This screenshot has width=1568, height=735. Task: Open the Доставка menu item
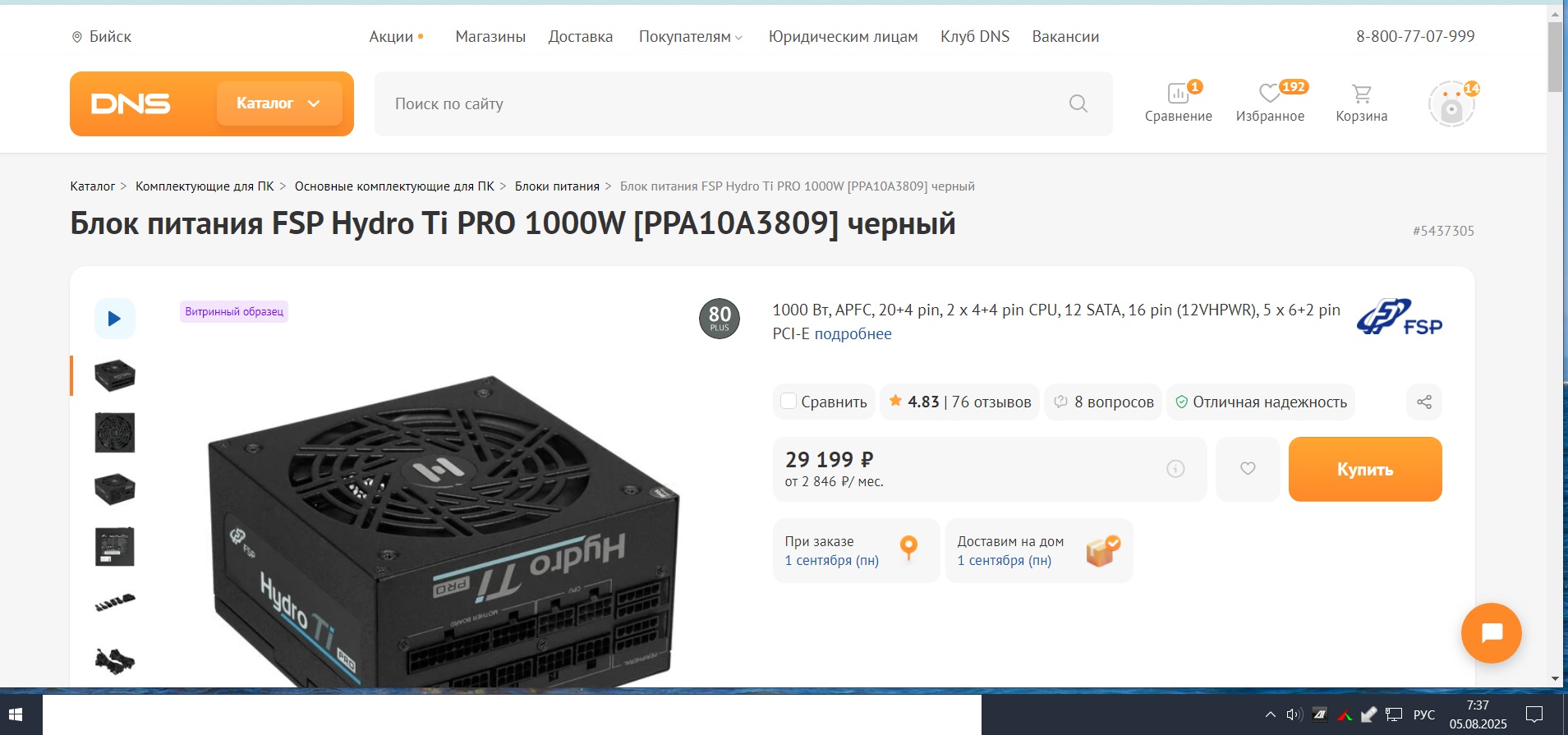[x=581, y=37]
